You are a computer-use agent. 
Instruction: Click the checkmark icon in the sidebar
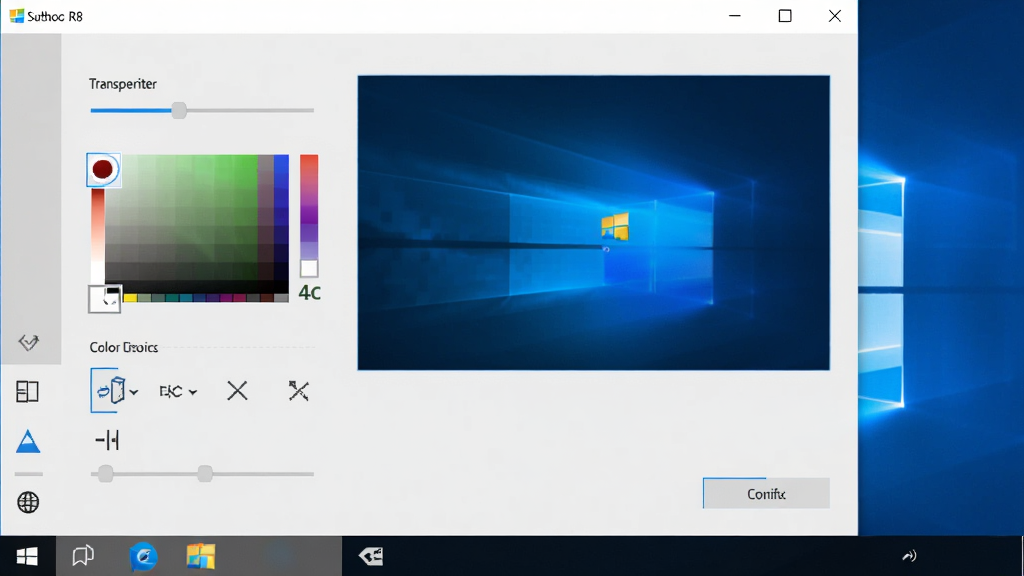[28, 342]
